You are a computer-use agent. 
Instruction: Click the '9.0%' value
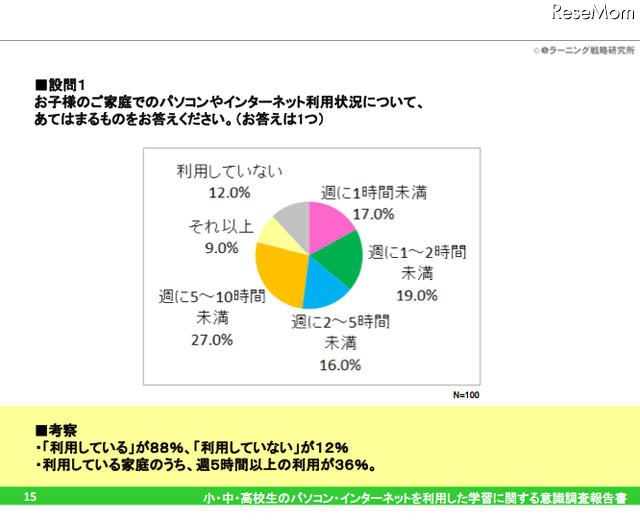point(222,248)
